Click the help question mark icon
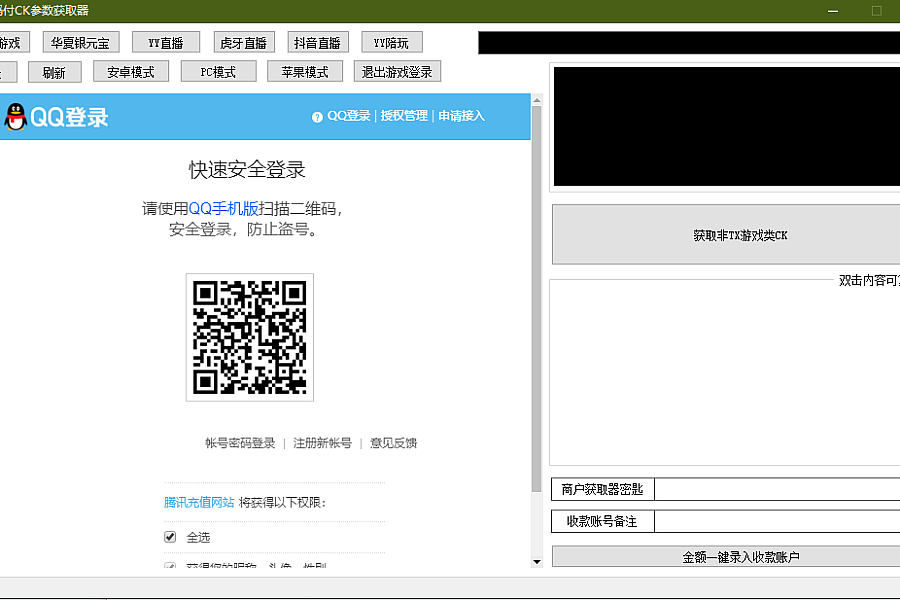This screenshot has width=900, height=600. tap(317, 117)
